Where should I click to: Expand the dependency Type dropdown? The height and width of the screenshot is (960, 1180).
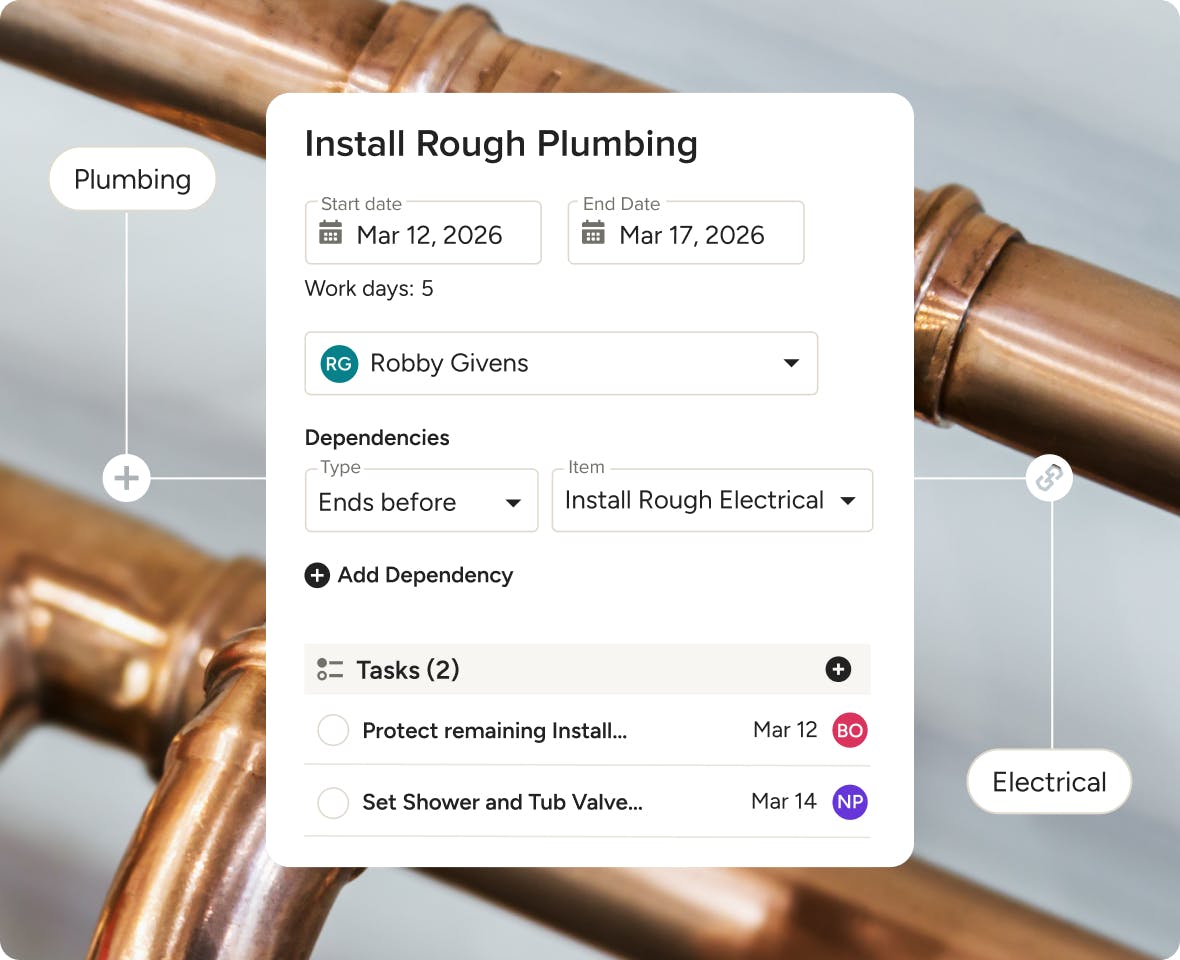(x=513, y=502)
